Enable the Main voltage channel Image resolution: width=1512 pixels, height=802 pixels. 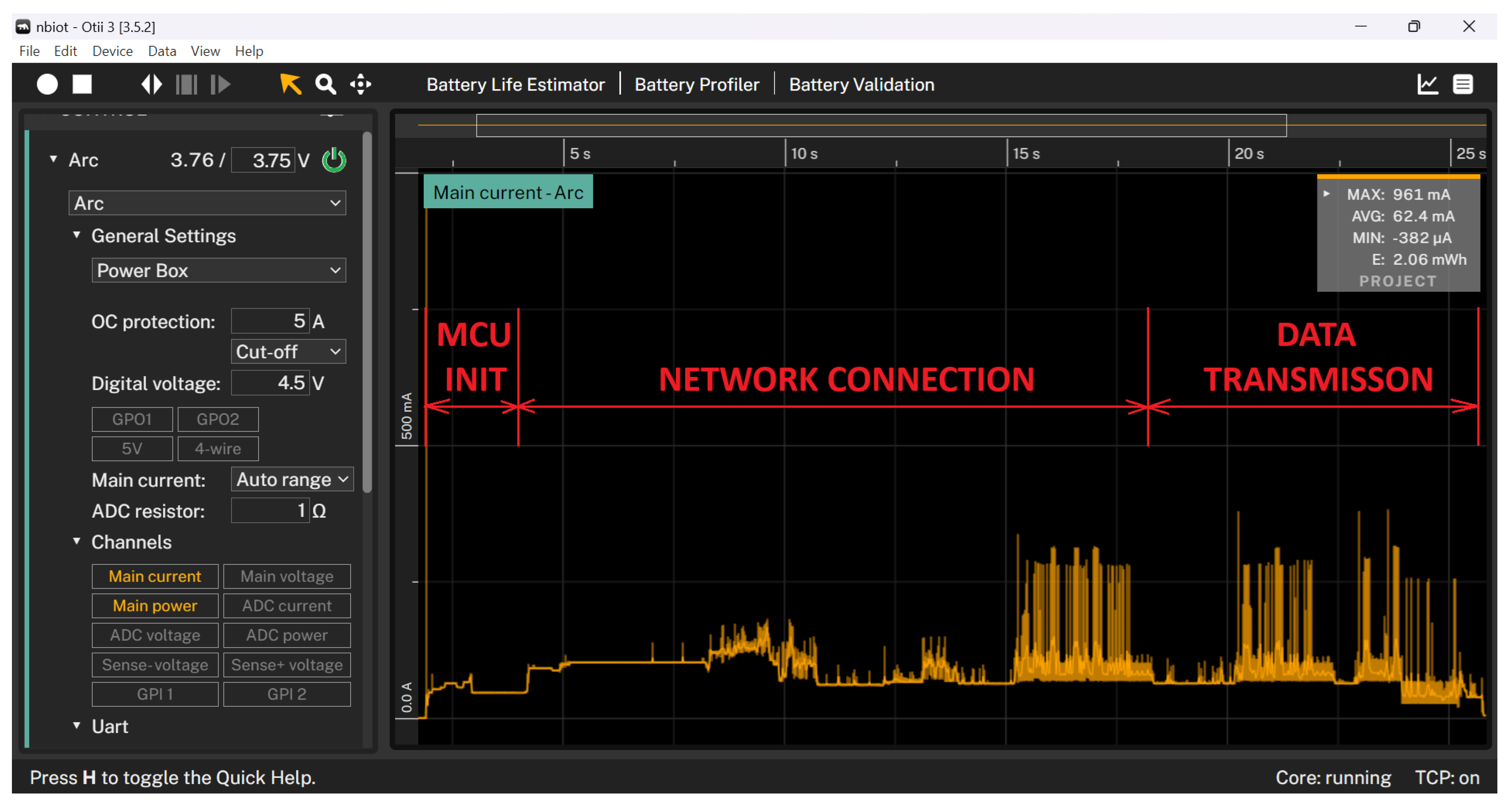287,576
